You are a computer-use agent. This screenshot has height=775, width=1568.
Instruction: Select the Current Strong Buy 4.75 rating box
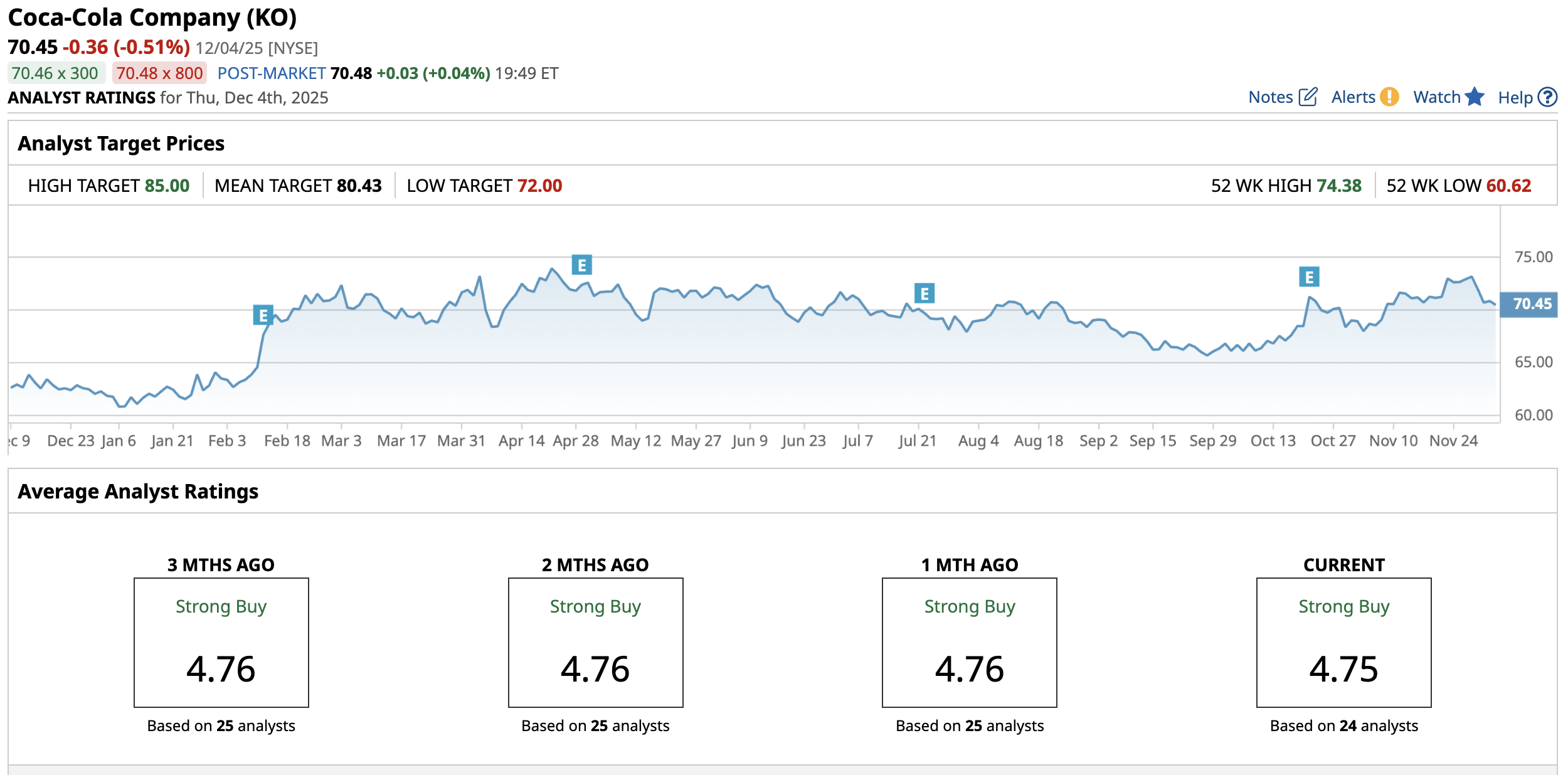pyautogui.click(x=1343, y=643)
